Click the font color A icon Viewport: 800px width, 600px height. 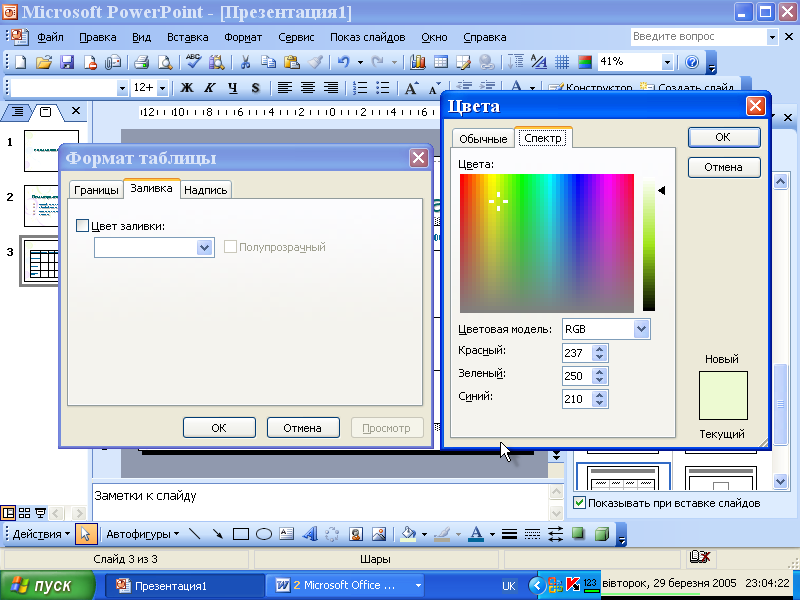point(476,534)
